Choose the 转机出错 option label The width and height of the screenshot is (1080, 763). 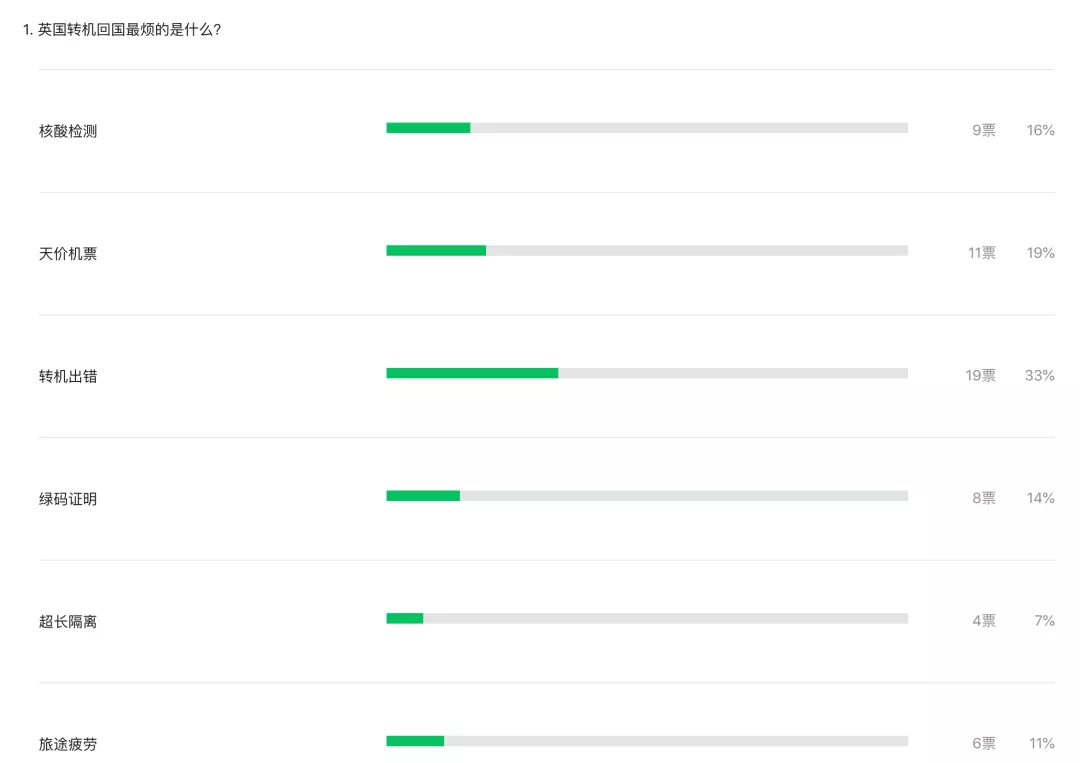point(68,377)
